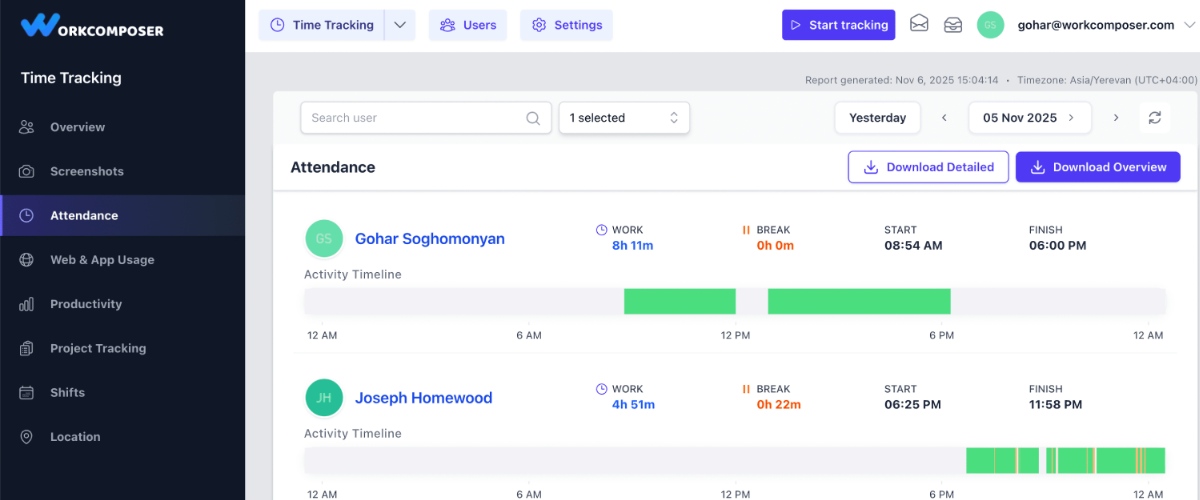Click Download Overview button
This screenshot has height=500, width=1200.
click(1098, 167)
